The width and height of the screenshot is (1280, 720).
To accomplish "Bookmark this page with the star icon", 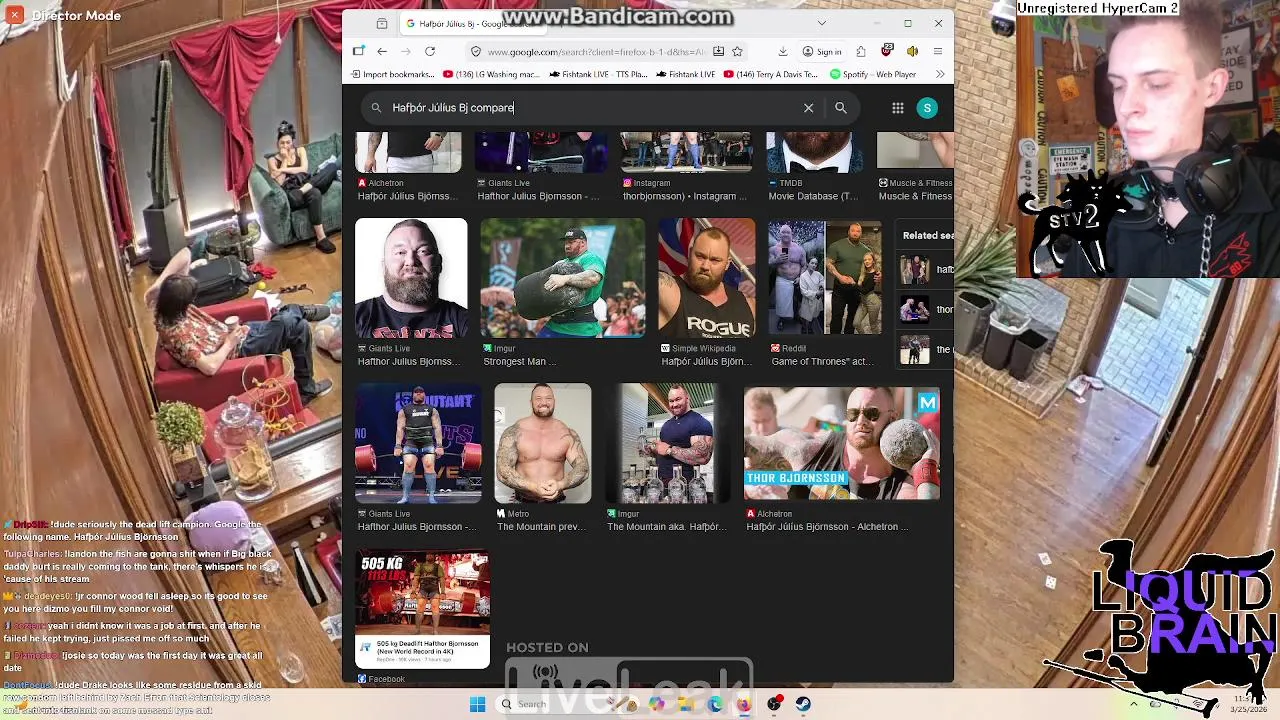I will (737, 51).
